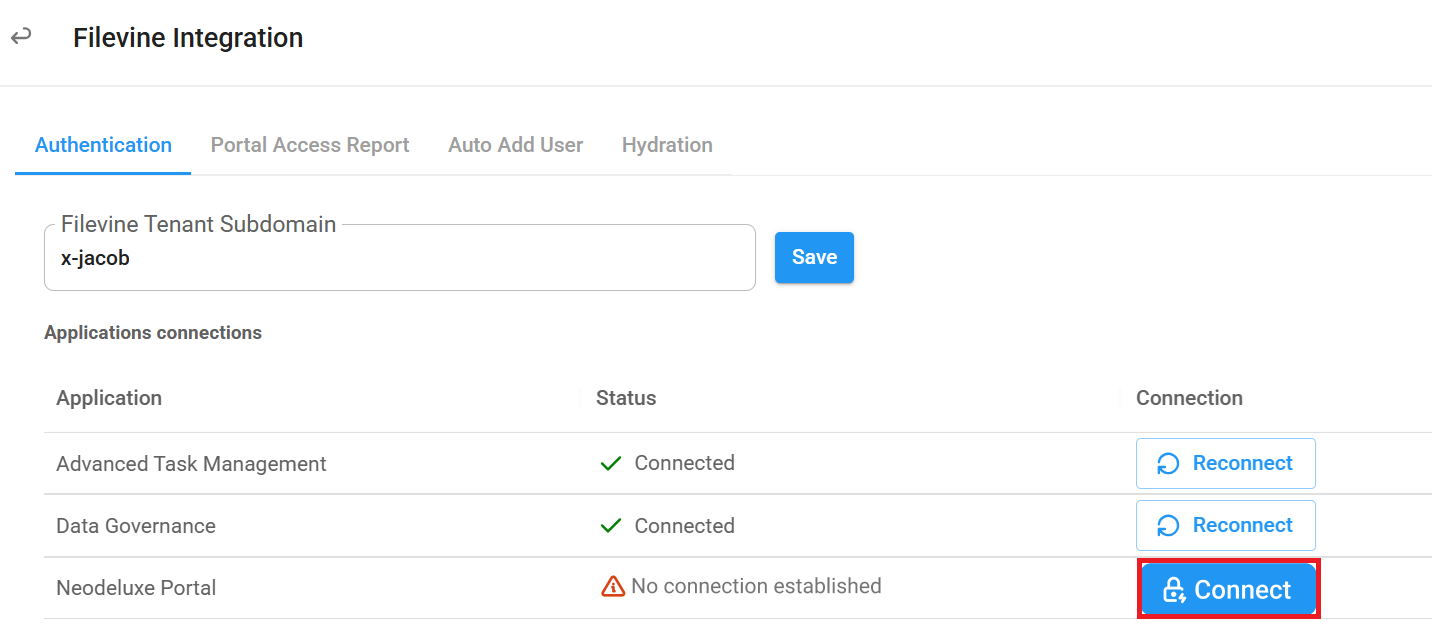This screenshot has height=637, width=1432.
Task: Click the Status column header
Action: click(626, 398)
